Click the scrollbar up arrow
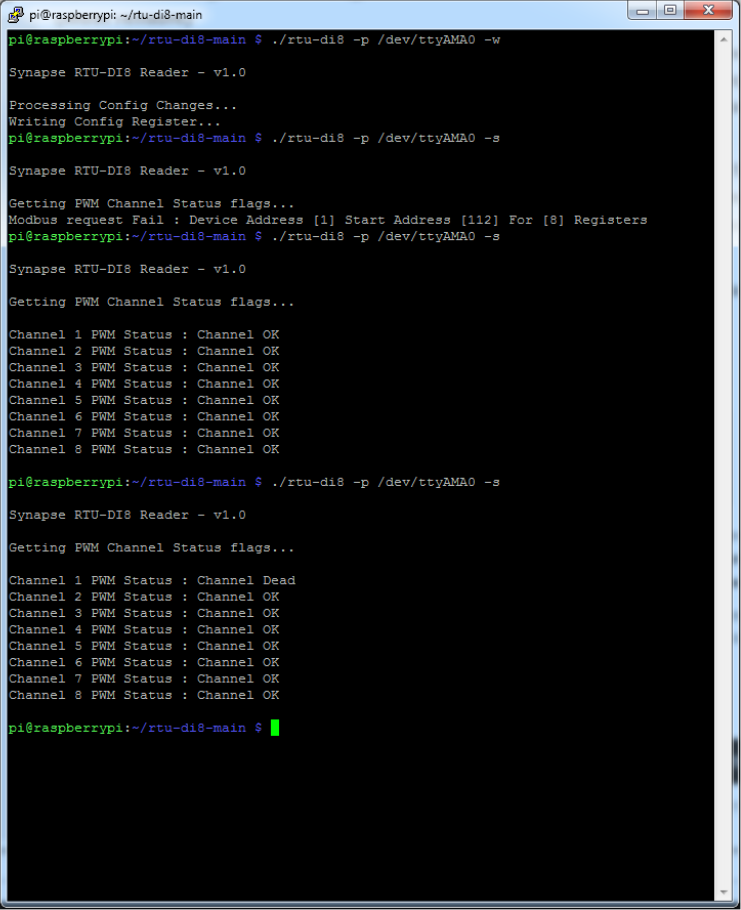 (x=724, y=39)
